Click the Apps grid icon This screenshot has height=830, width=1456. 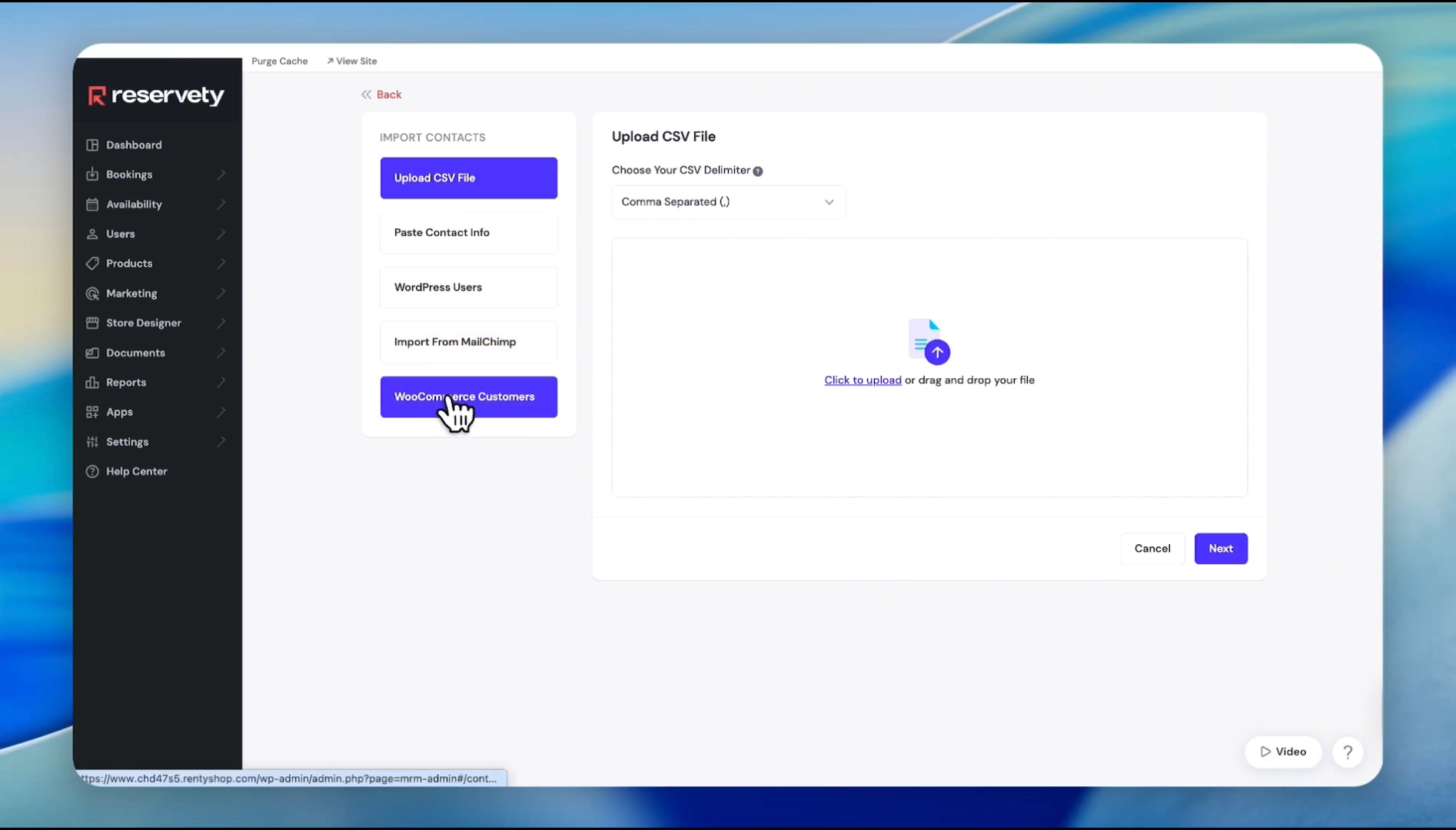[92, 412]
